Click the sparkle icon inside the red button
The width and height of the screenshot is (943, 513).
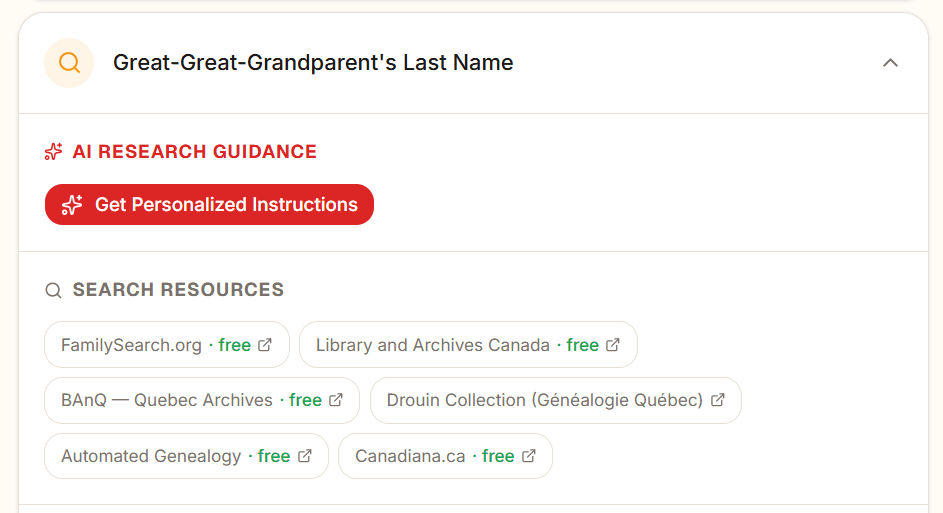72,205
